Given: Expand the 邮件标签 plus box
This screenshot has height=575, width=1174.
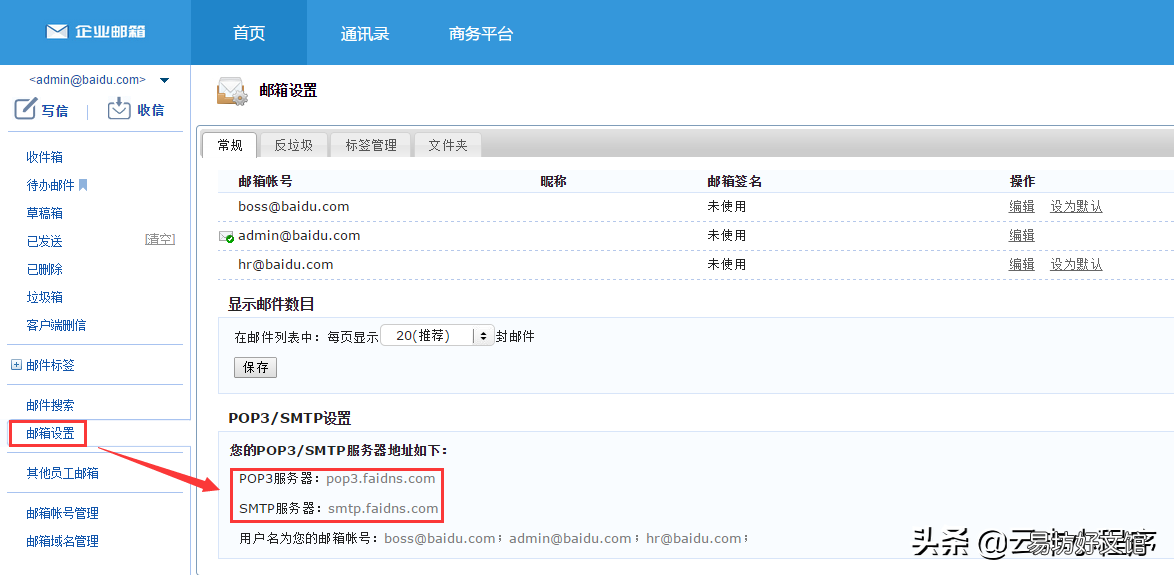Looking at the screenshot, I should [x=16, y=365].
